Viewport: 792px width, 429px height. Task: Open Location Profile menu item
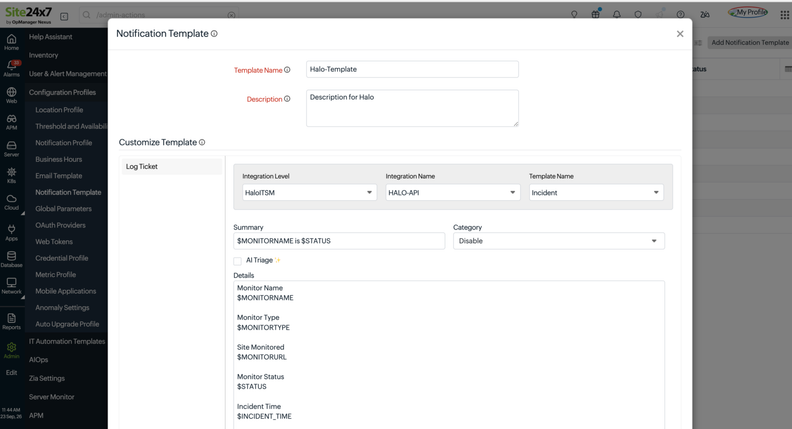59,110
